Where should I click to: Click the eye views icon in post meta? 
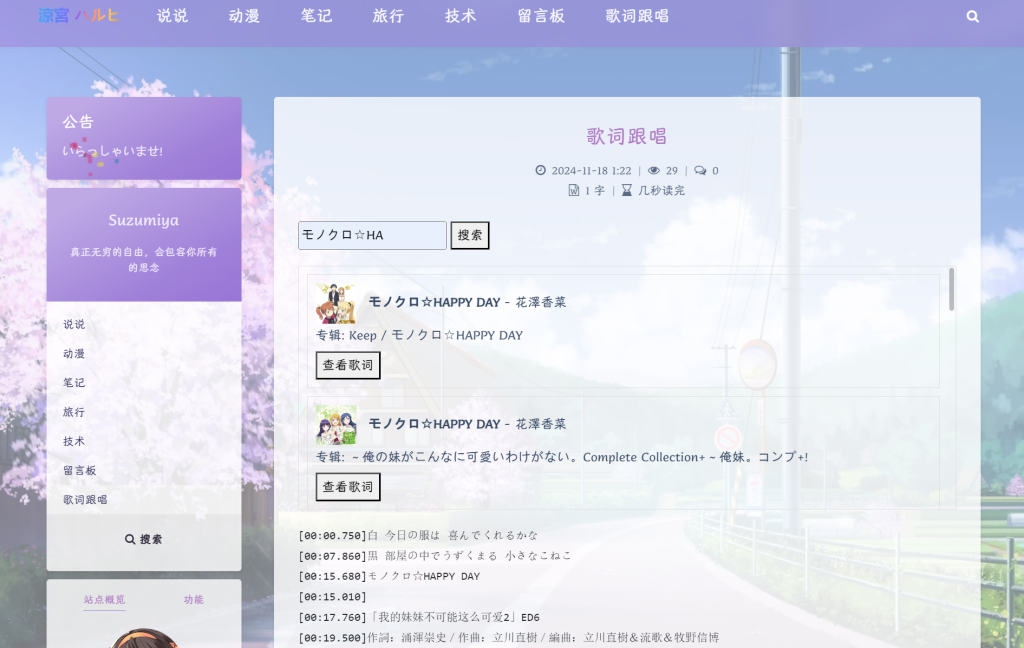point(654,171)
